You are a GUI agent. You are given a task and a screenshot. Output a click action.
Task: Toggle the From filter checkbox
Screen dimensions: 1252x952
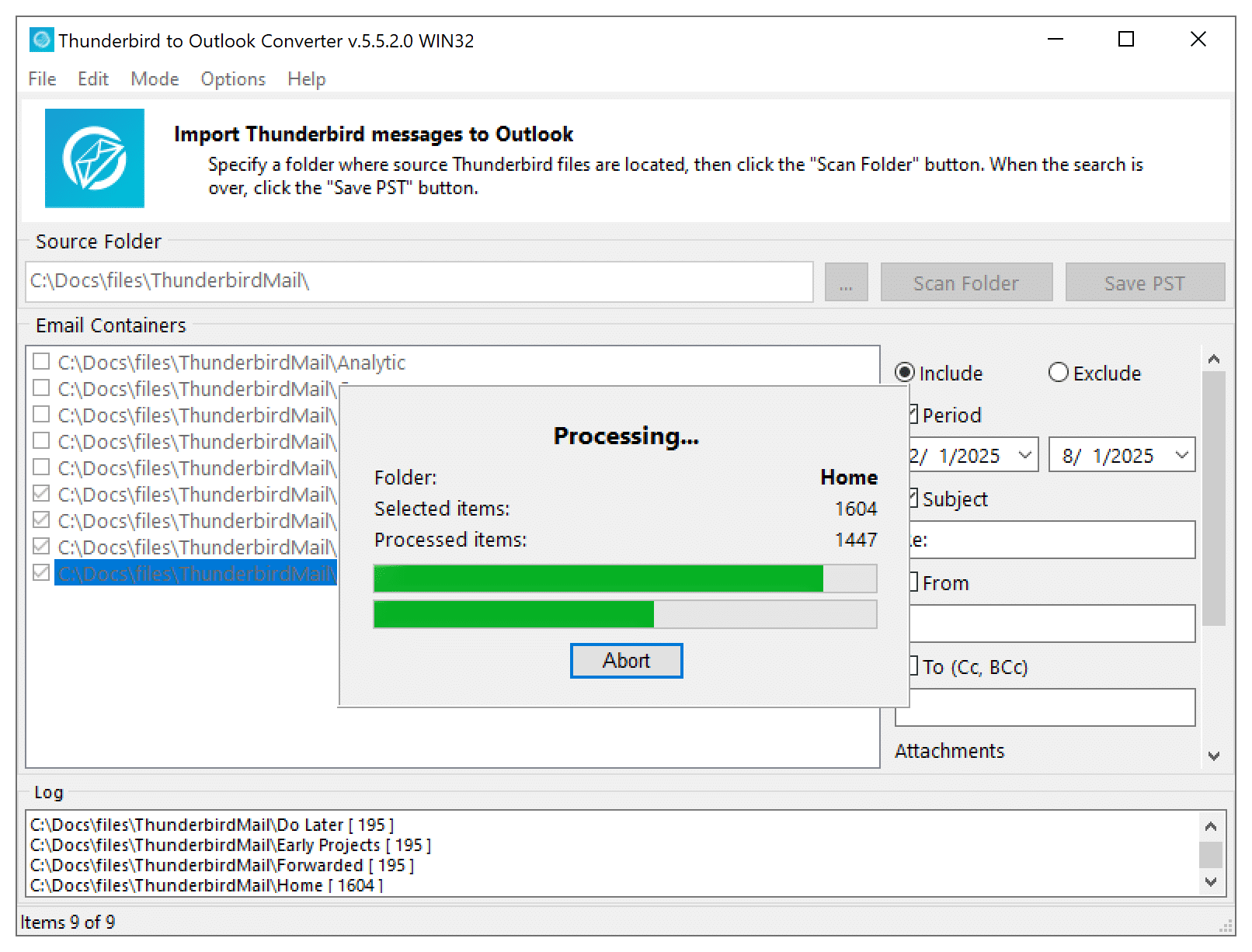pyautogui.click(x=913, y=582)
